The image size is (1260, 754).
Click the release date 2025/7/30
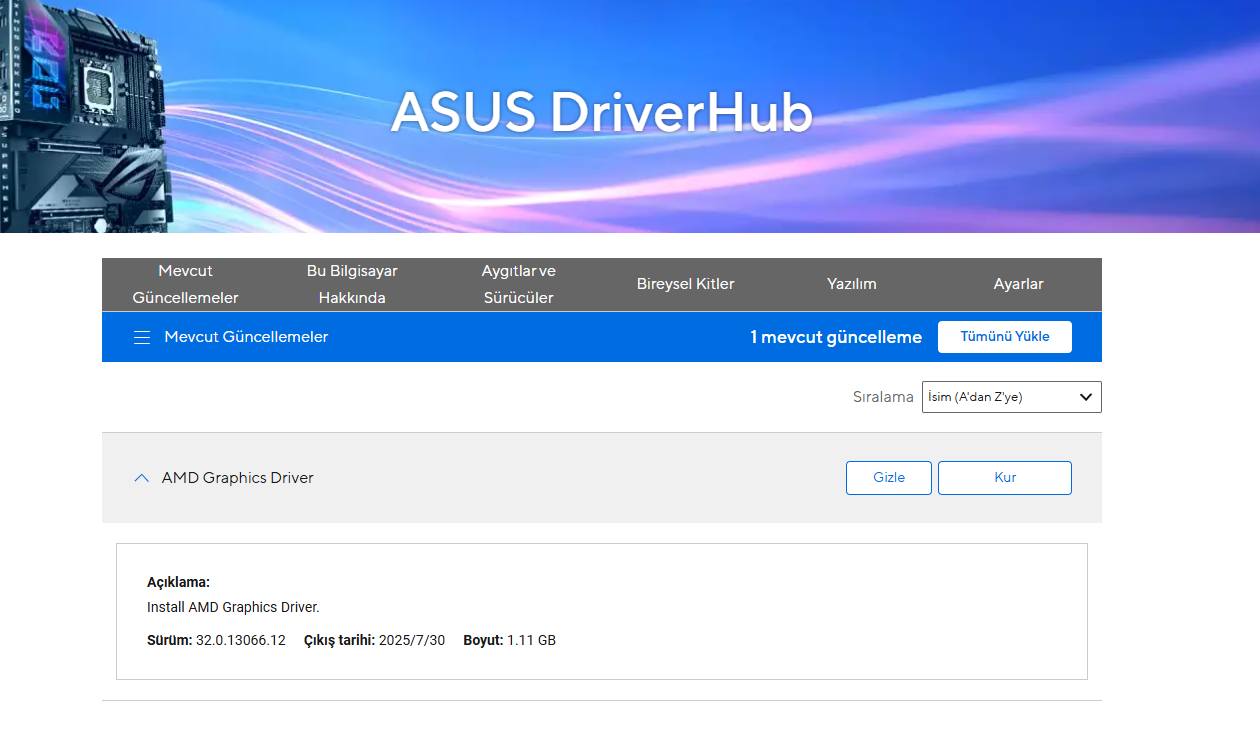click(x=412, y=640)
